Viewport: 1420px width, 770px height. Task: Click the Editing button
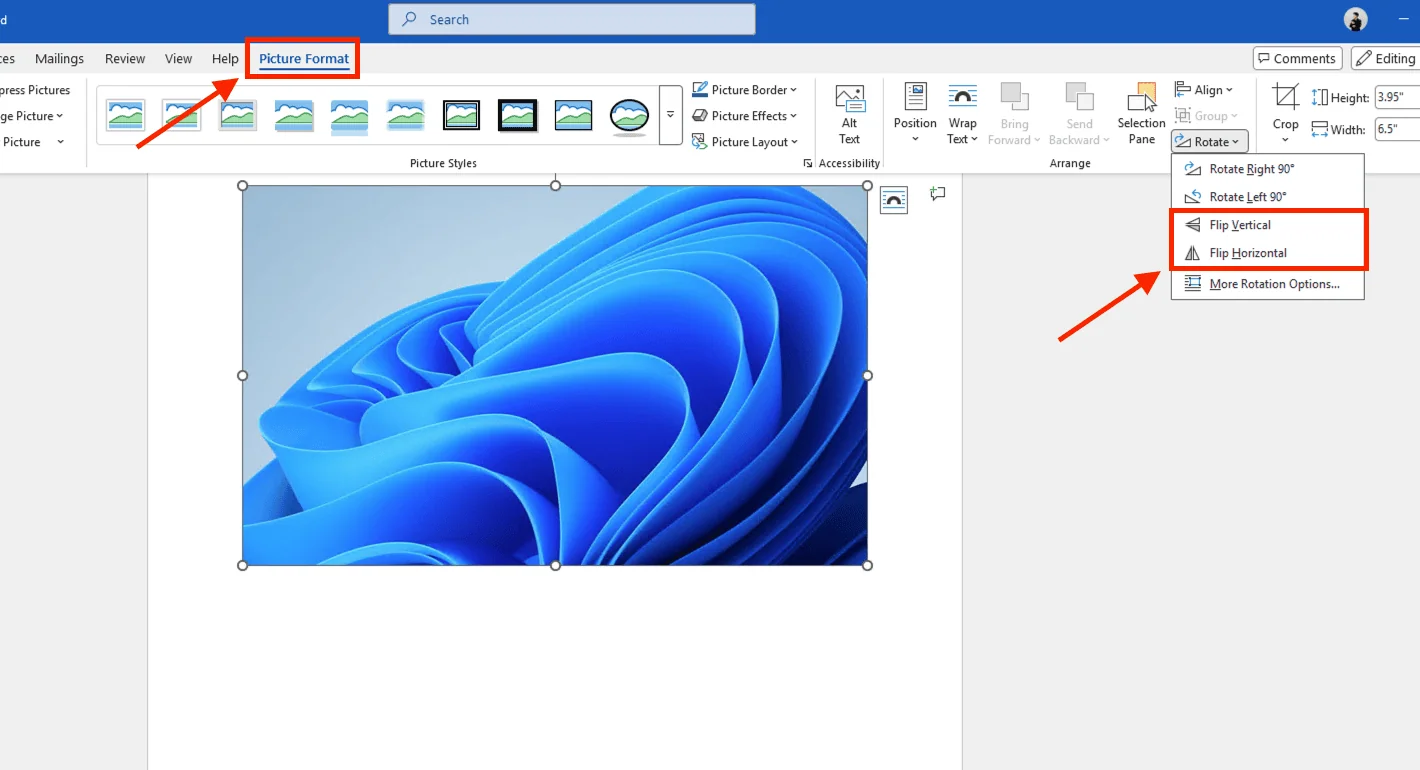click(1390, 57)
